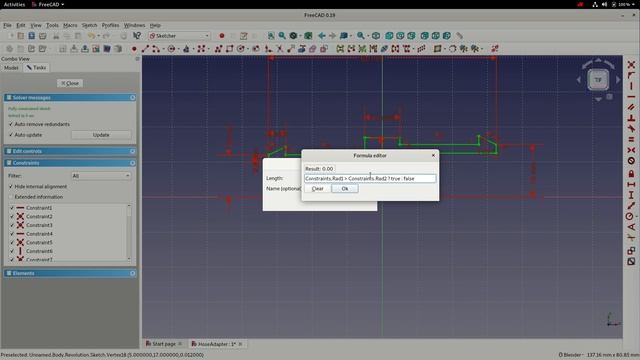This screenshot has height=360, width=640.
Task: Switch to the Model tab
Action: point(11,68)
